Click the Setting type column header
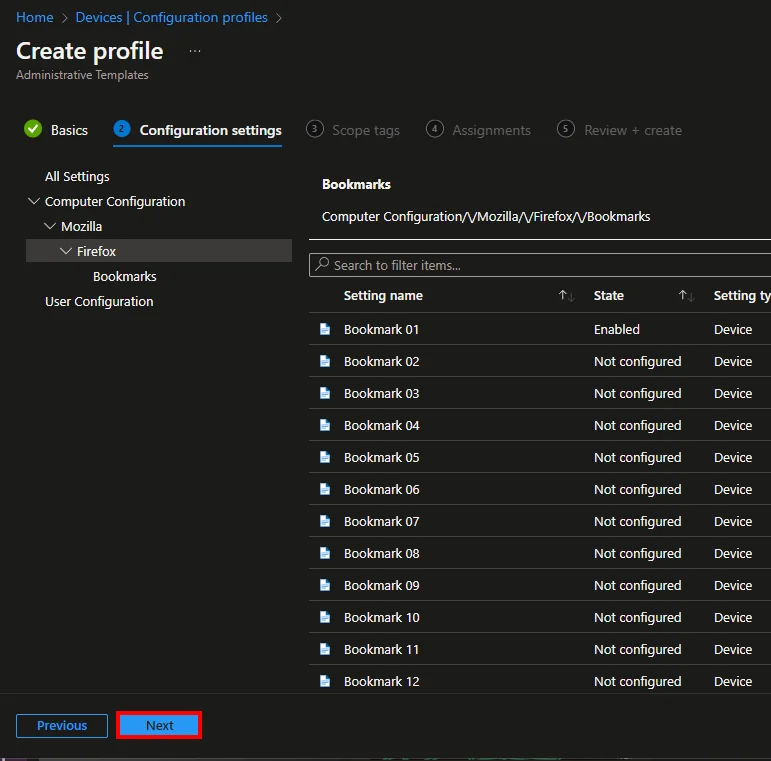The image size is (771, 761). coord(742,295)
